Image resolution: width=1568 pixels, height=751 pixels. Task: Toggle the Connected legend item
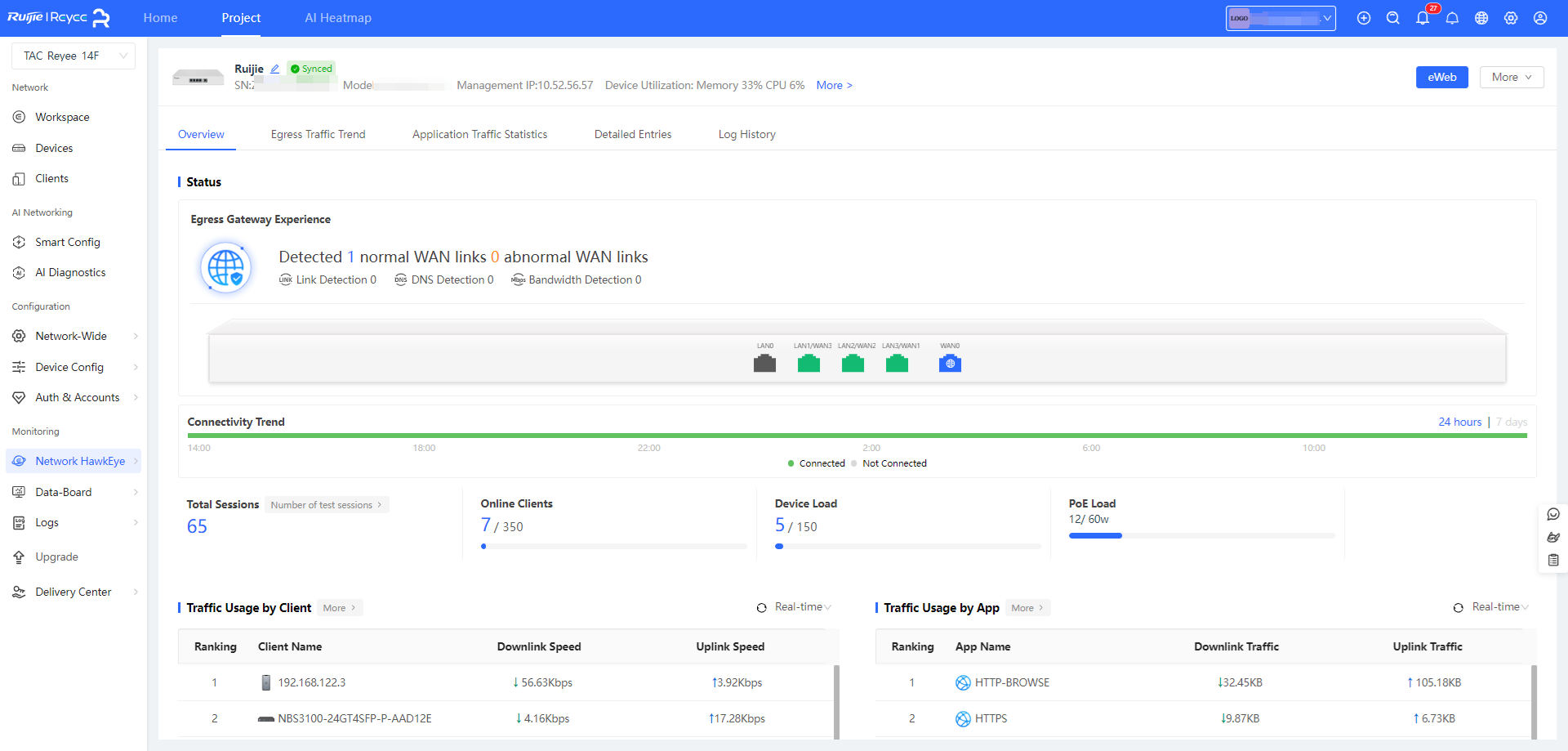pyautogui.click(x=817, y=463)
